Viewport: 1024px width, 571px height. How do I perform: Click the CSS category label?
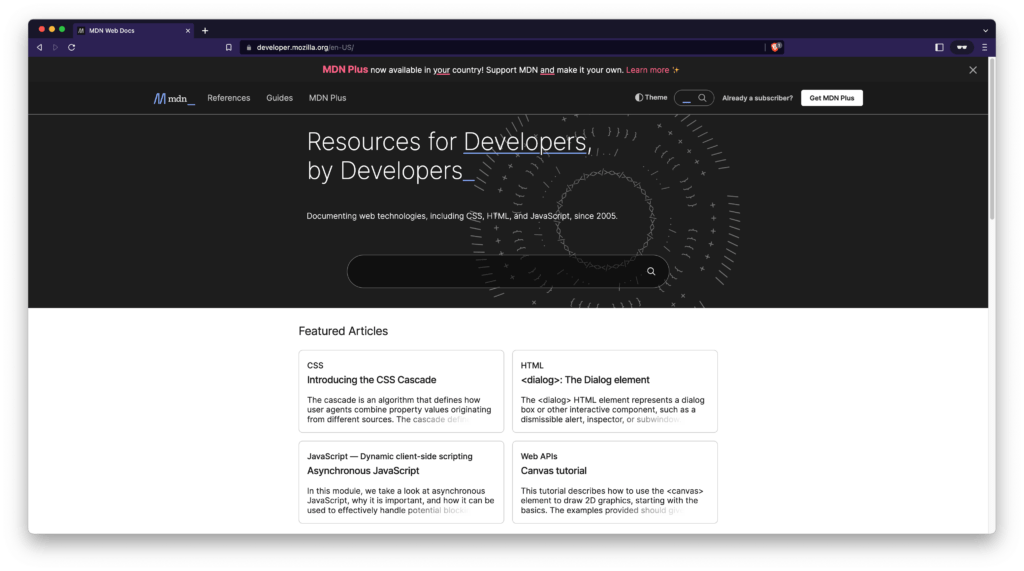(315, 365)
